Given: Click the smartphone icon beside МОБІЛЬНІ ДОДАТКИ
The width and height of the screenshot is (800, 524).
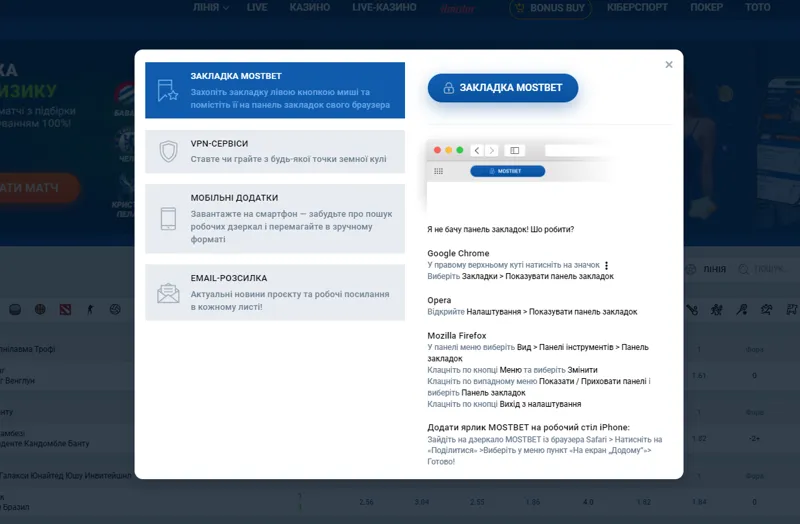Looking at the screenshot, I should tap(168, 219).
